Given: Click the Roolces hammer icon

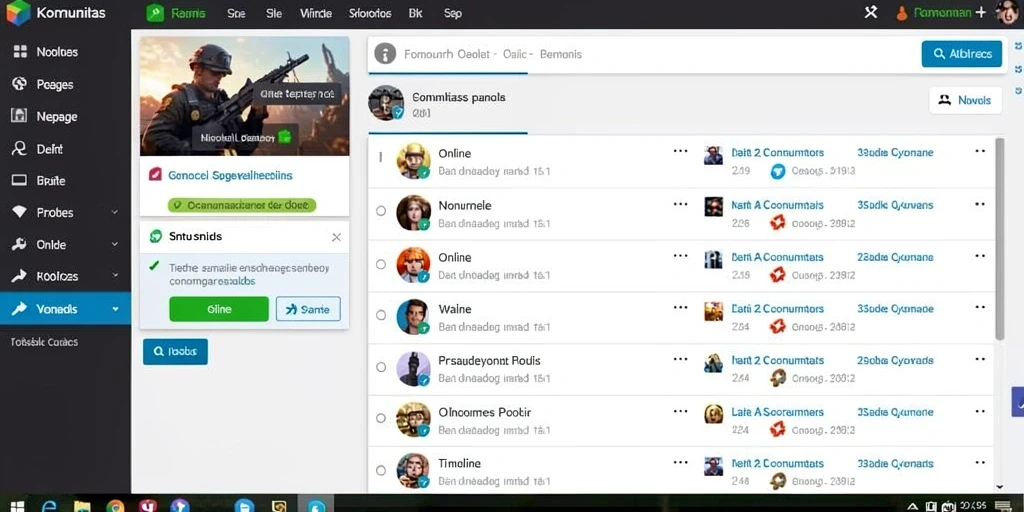Looking at the screenshot, I should point(19,276).
